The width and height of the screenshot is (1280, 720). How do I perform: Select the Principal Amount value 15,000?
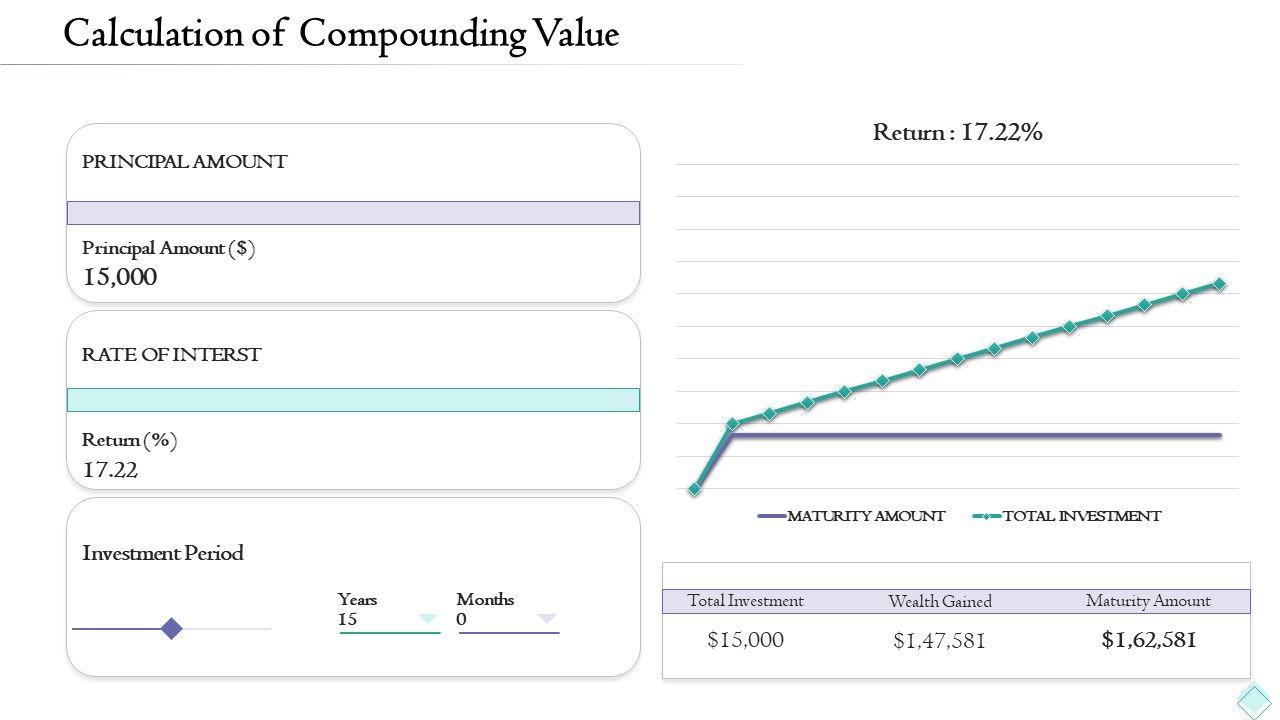120,278
